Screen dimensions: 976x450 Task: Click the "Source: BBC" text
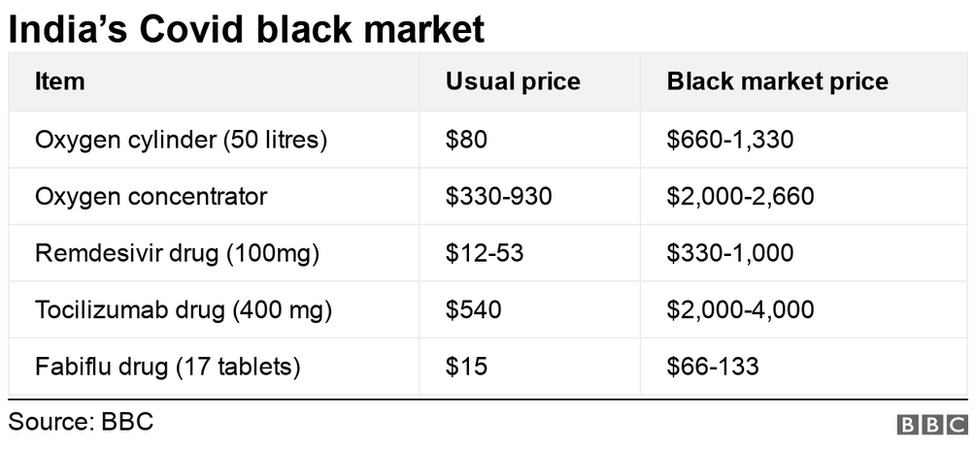(x=81, y=421)
